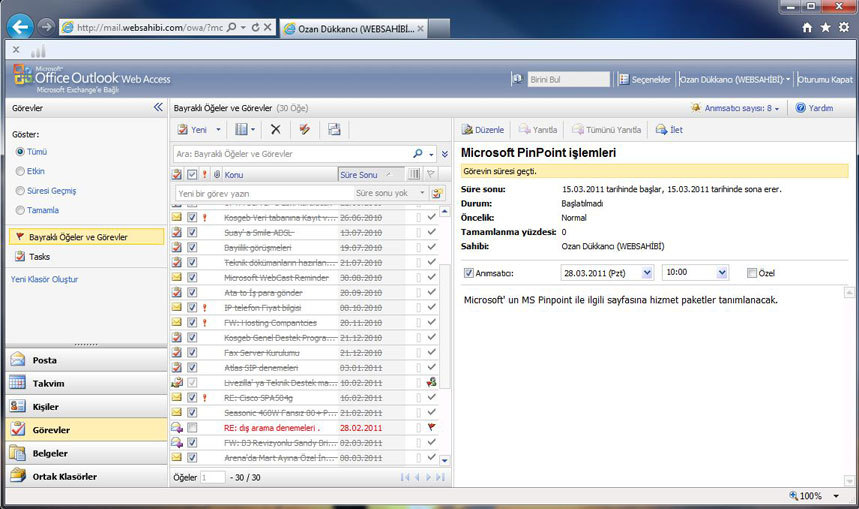Click Oturumu Kapat sign out
This screenshot has height=509, width=859.
click(825, 79)
